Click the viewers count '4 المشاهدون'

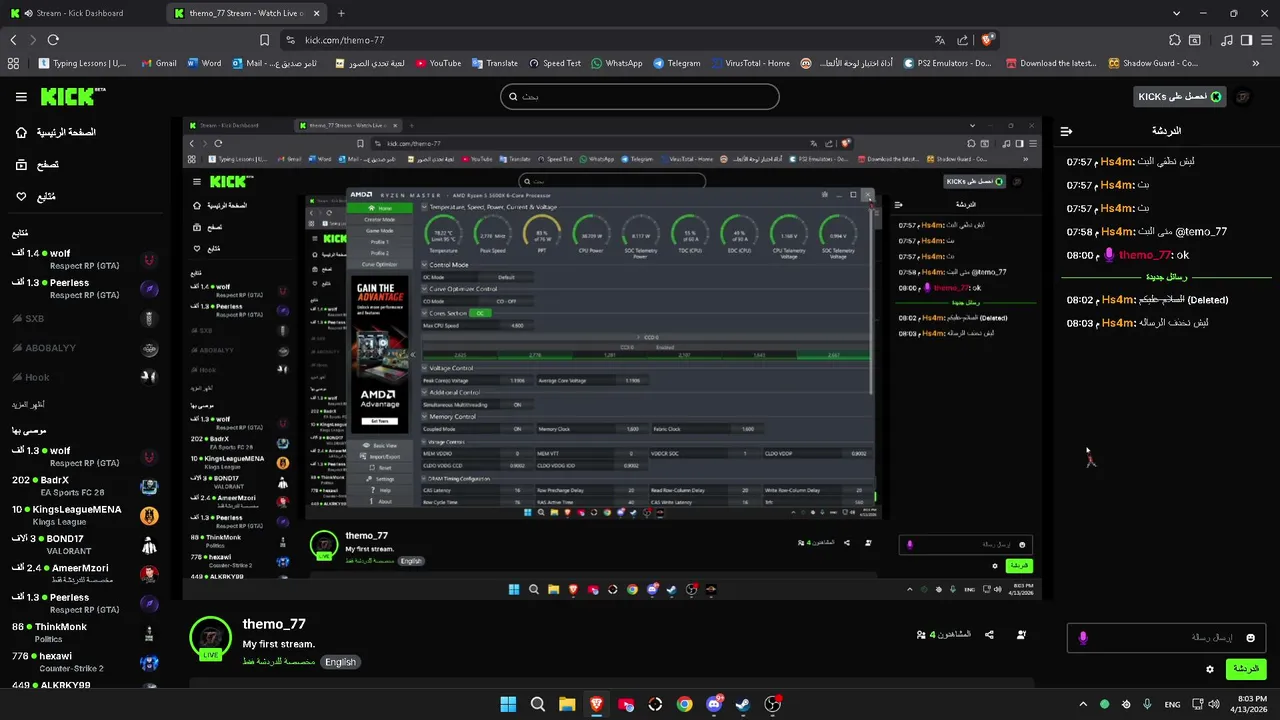pos(944,635)
